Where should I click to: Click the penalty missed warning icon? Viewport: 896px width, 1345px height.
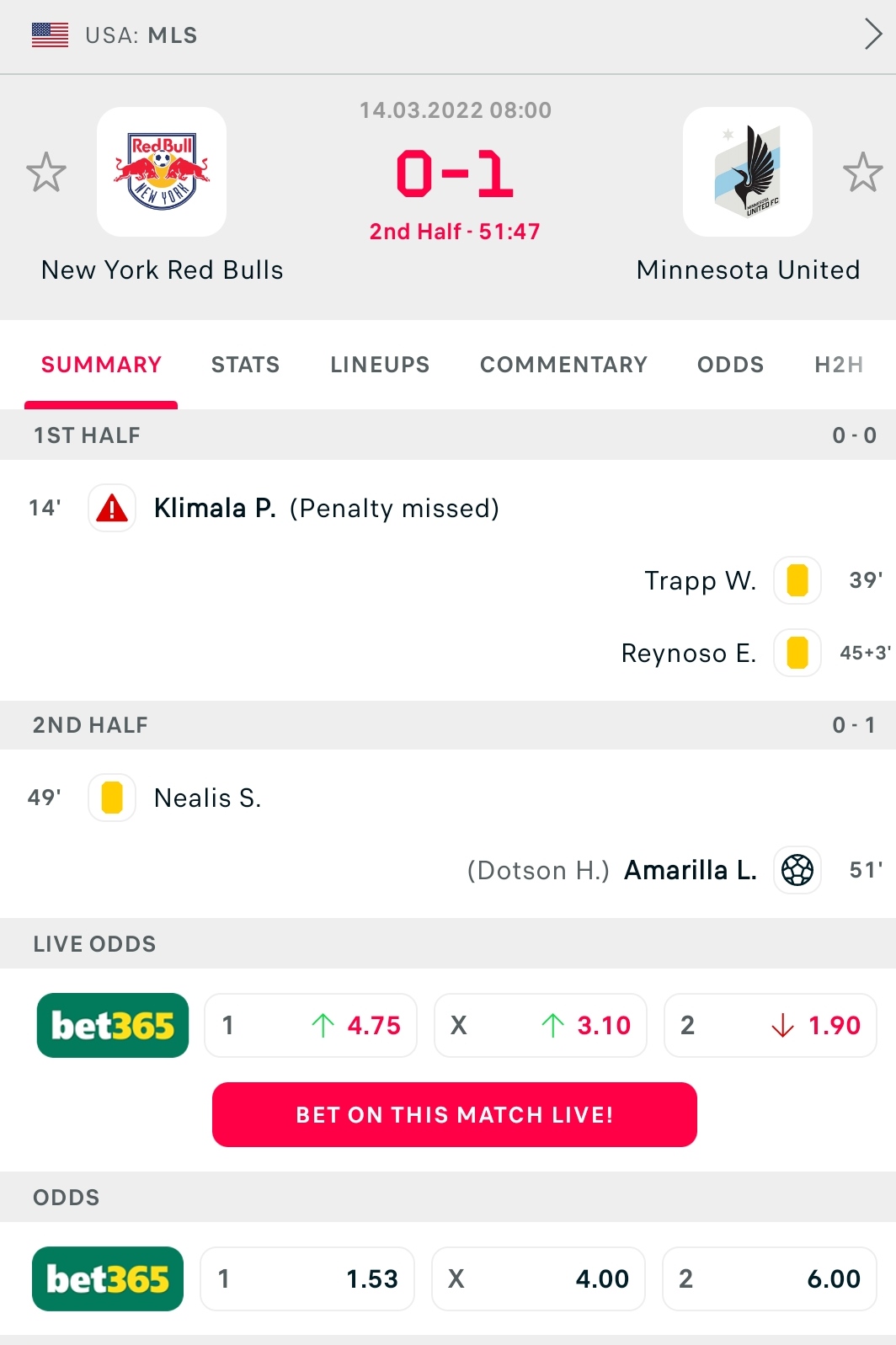112,508
